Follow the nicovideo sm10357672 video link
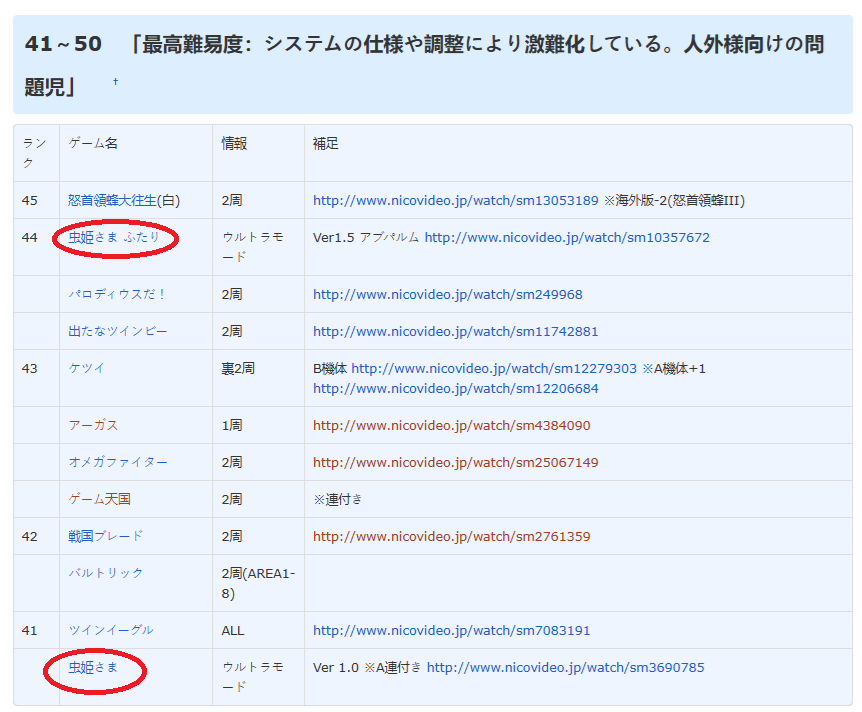Viewport: 862px width, 712px height. pos(567,238)
